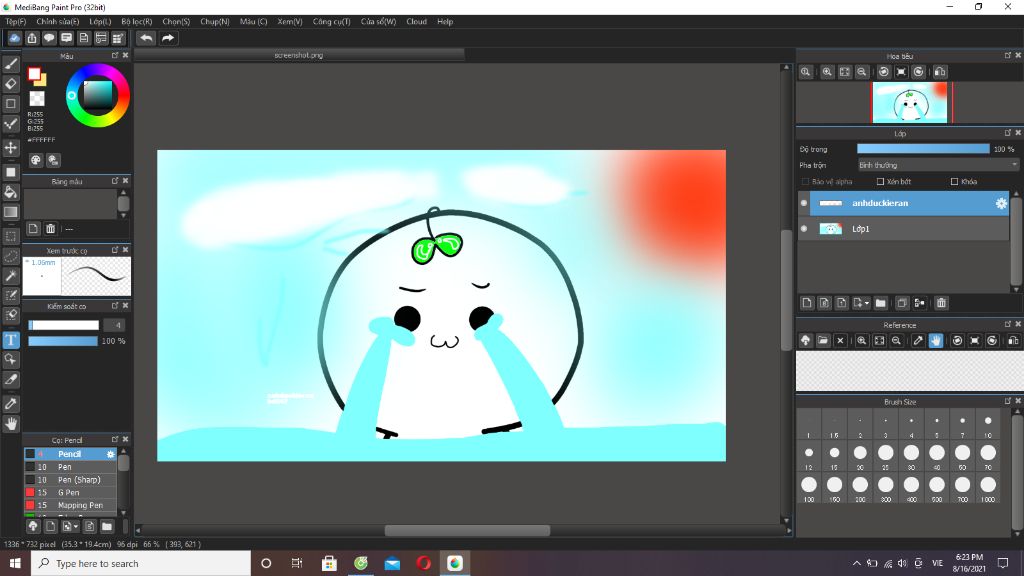The width and height of the screenshot is (1024, 576).
Task: Activate the Text tool
Action: (10, 340)
